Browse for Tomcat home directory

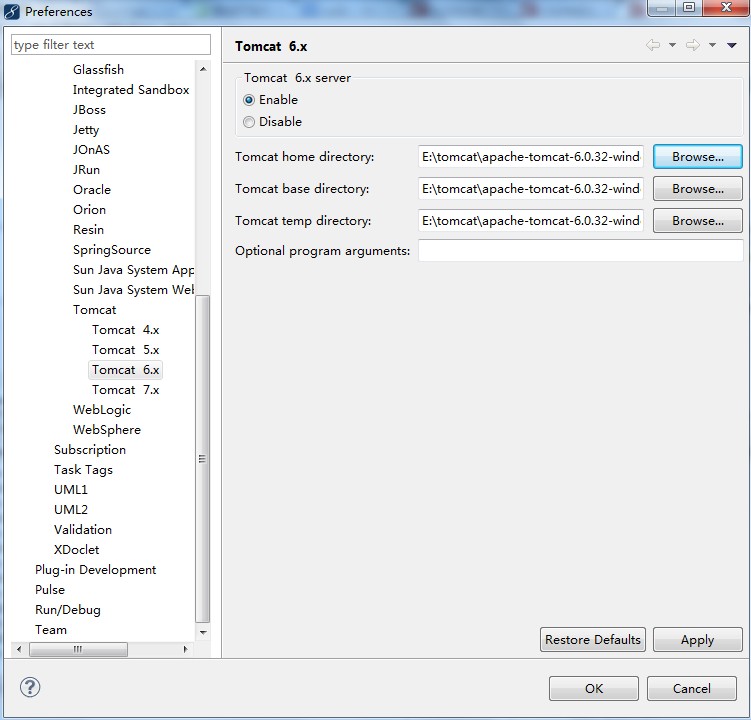[698, 157]
